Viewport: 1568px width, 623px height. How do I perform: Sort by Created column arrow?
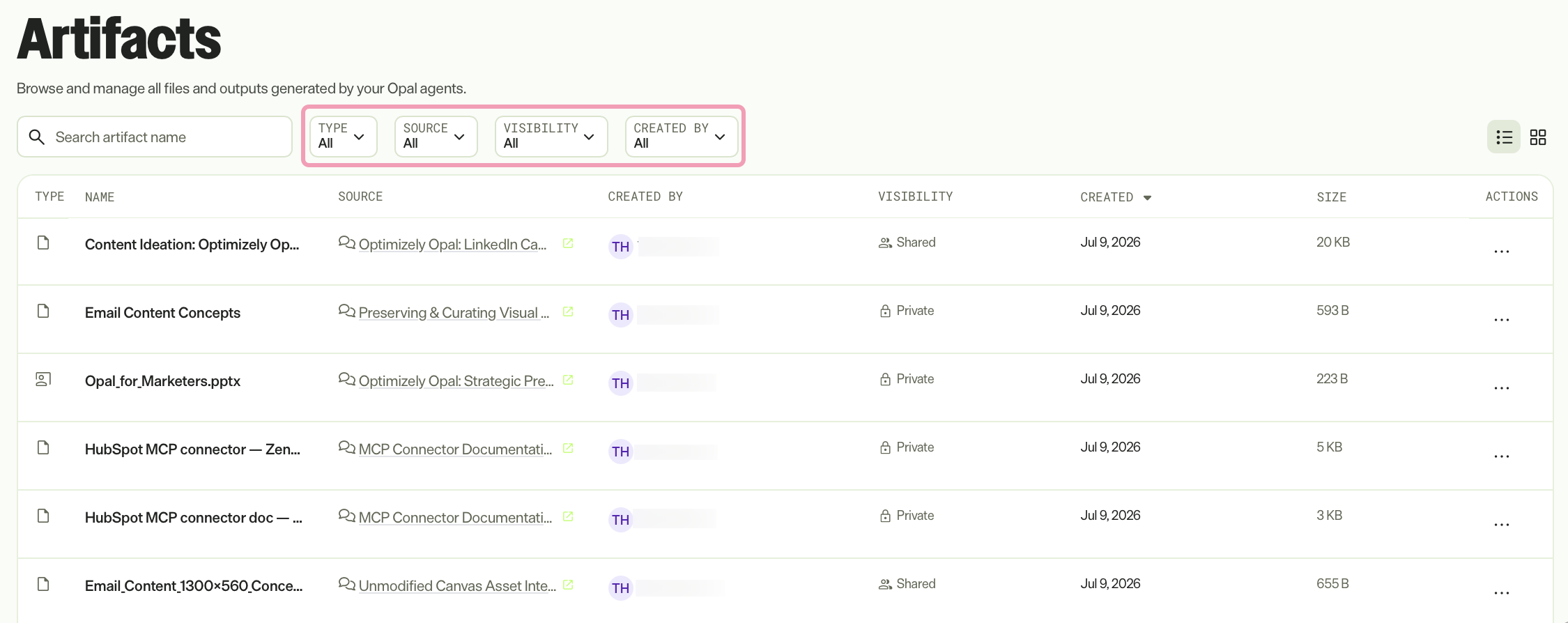[x=1147, y=198]
